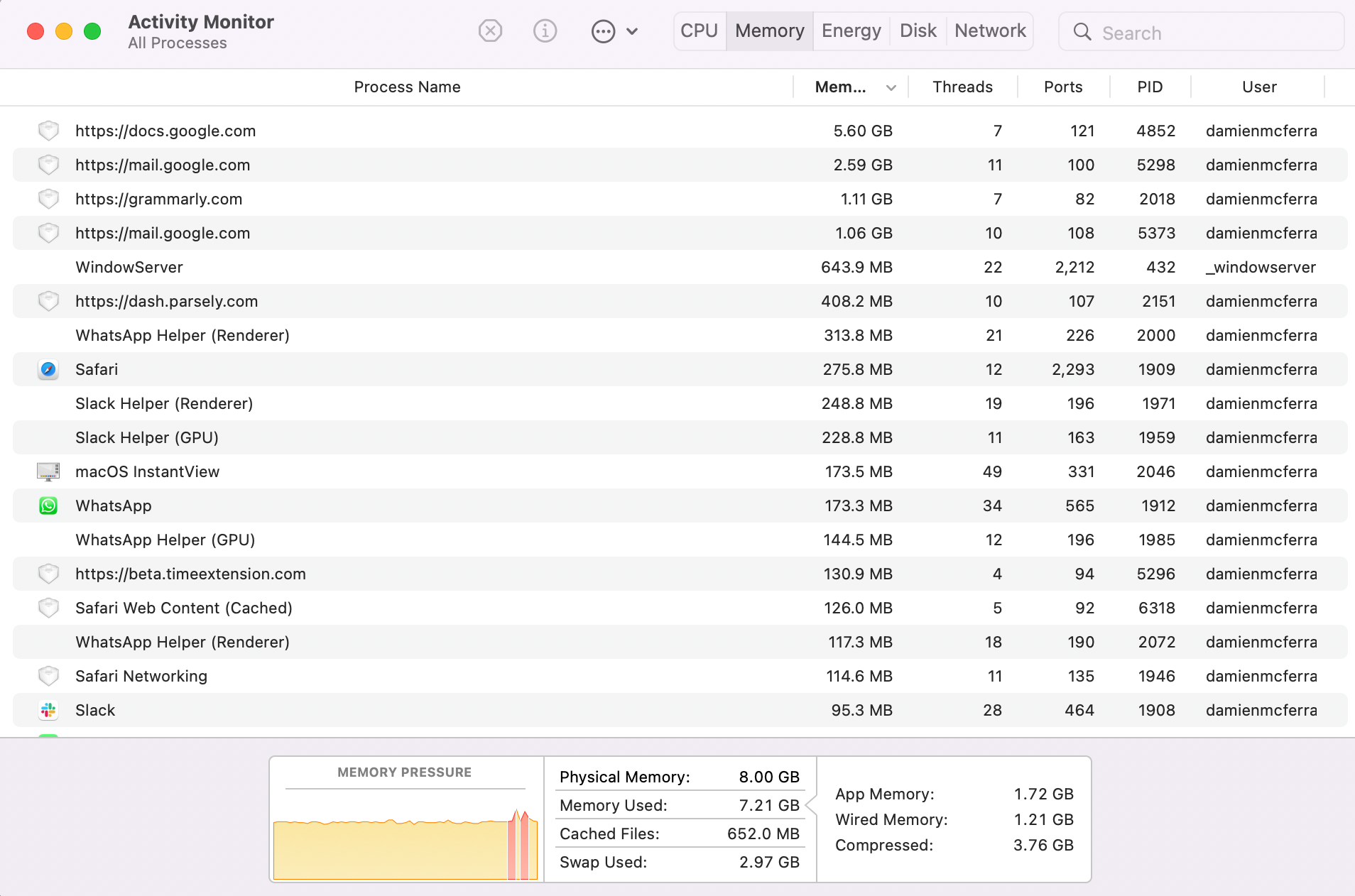Viewport: 1355px width, 896px height.
Task: Click the shield icon beside docs.google.com
Action: 48,131
